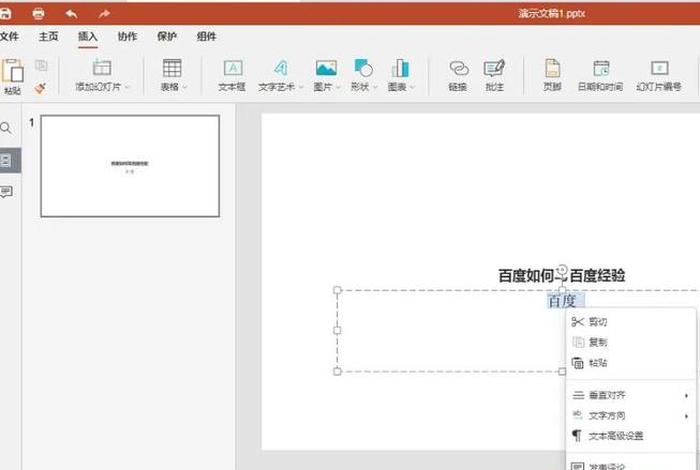Select slide 1 thumbnail
Image resolution: width=700 pixels, height=470 pixels.
[130, 166]
